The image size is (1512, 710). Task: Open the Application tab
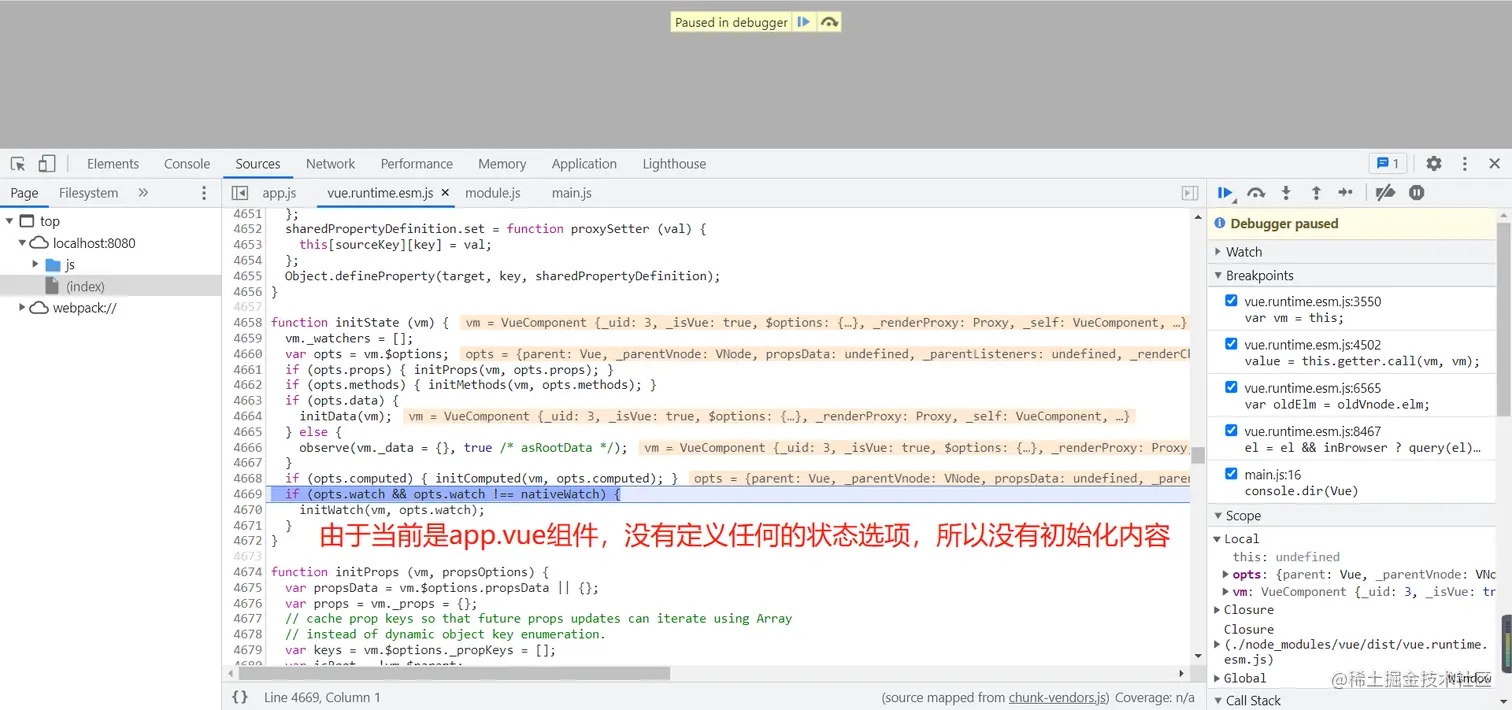tap(584, 164)
